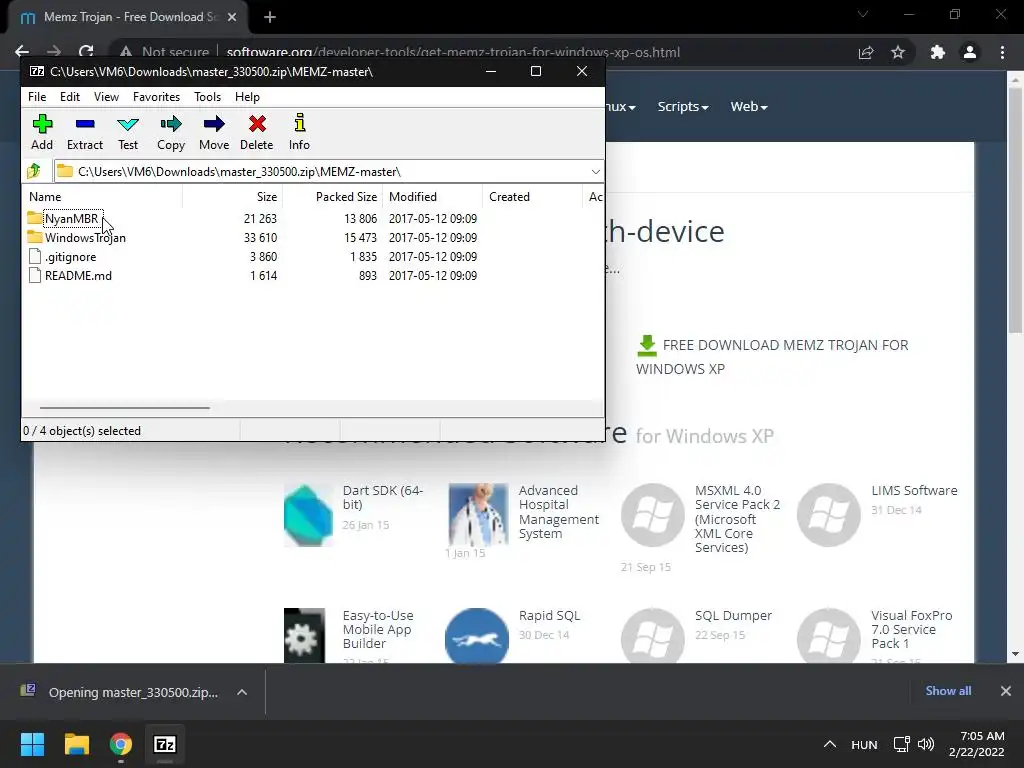This screenshot has width=1024, height=768.
Task: Select the NyanMBR folder
Action: click(x=71, y=218)
